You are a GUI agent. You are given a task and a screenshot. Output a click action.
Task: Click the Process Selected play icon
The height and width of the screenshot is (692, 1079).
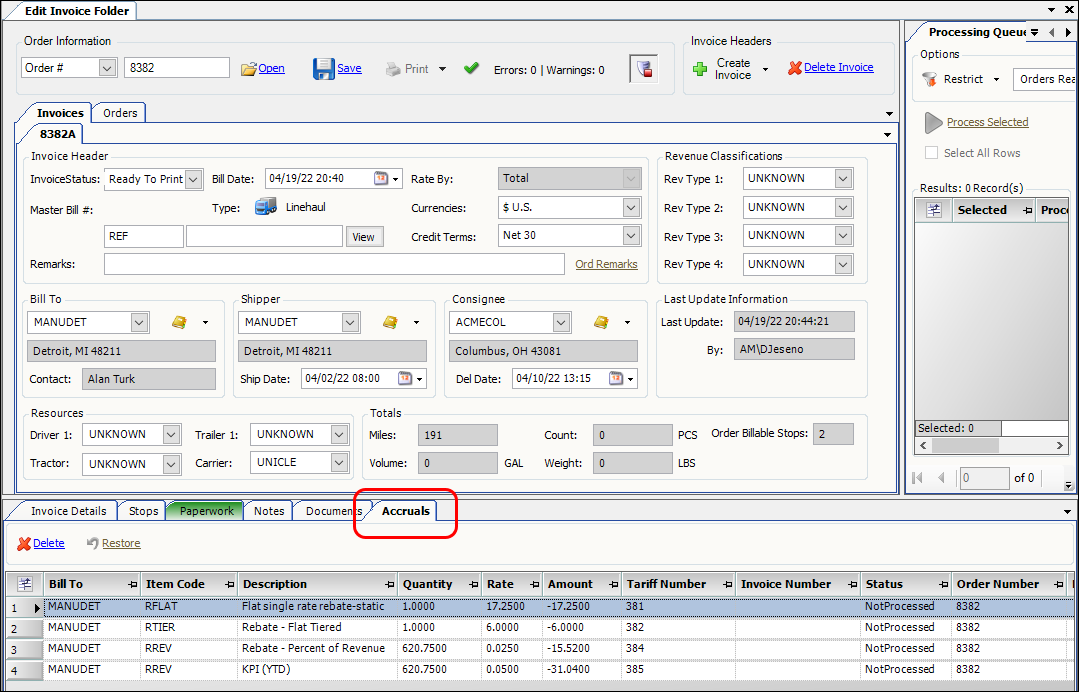[x=933, y=122]
